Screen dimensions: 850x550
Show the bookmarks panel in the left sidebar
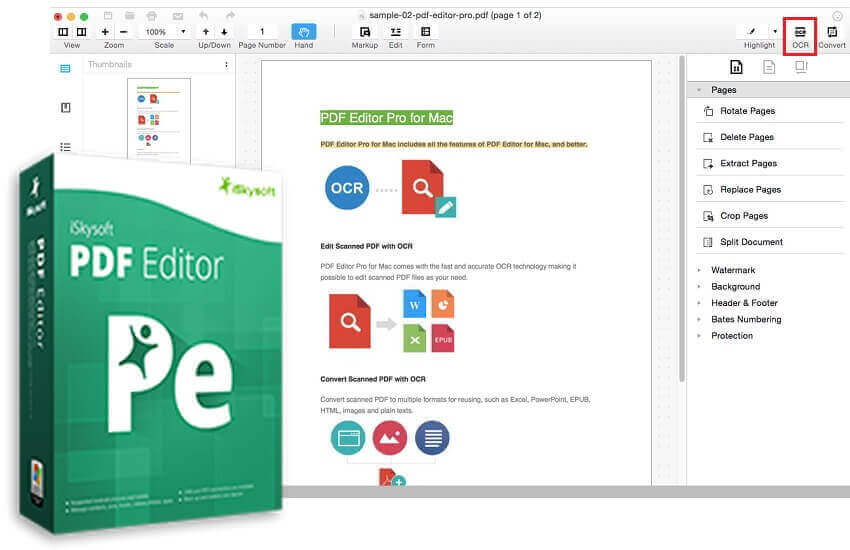click(x=65, y=108)
